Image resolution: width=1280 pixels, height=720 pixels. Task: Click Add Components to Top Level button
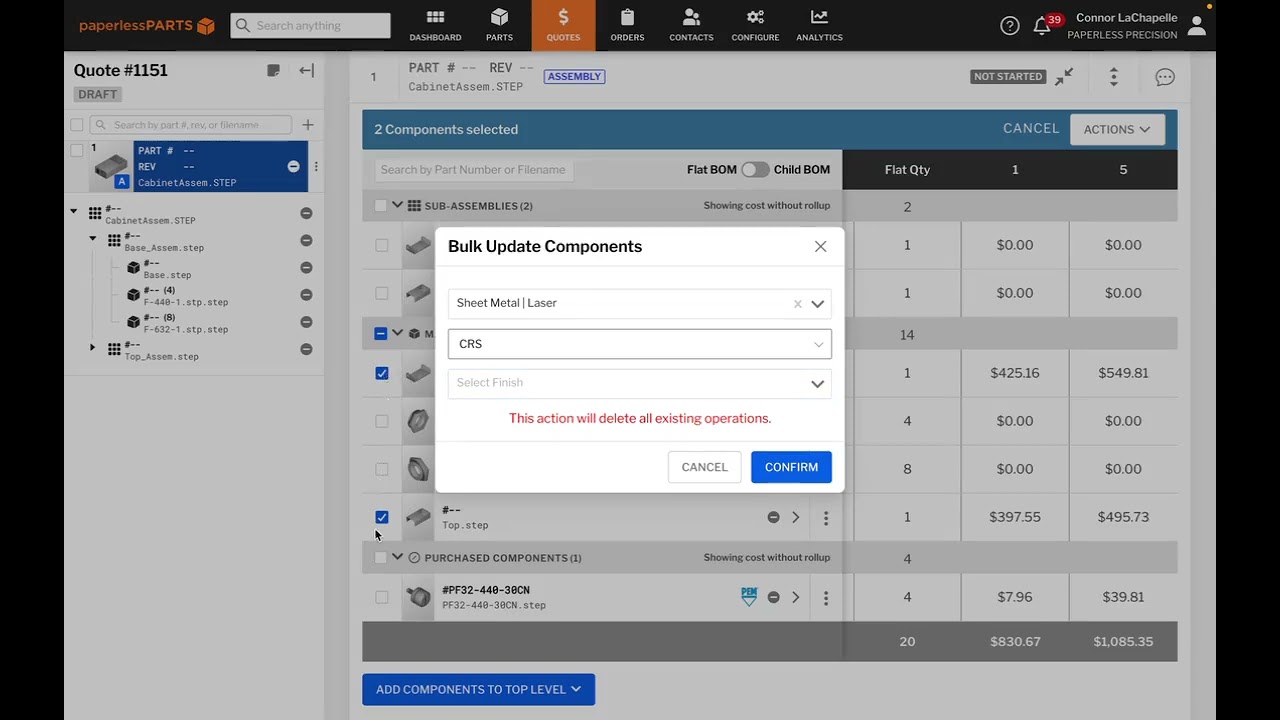tap(478, 689)
